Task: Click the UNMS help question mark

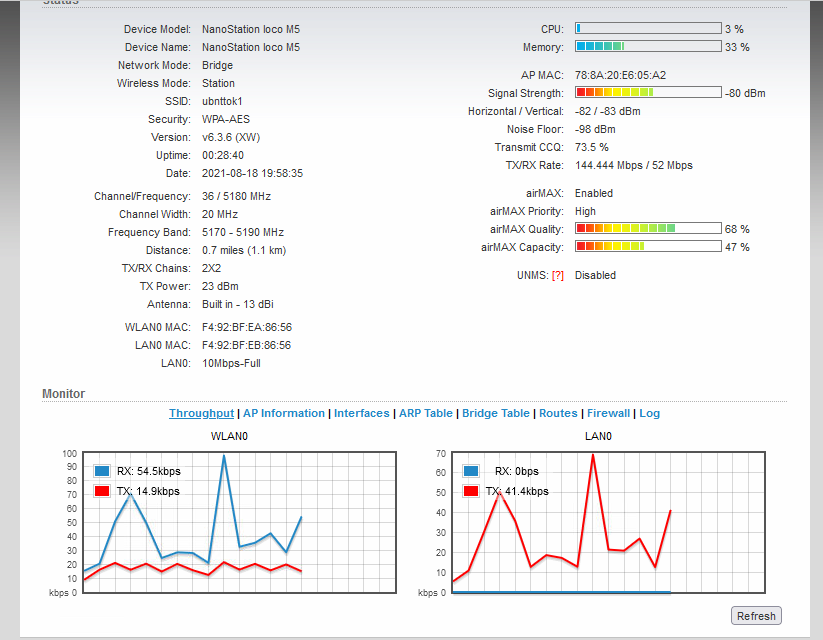Action: point(557,275)
